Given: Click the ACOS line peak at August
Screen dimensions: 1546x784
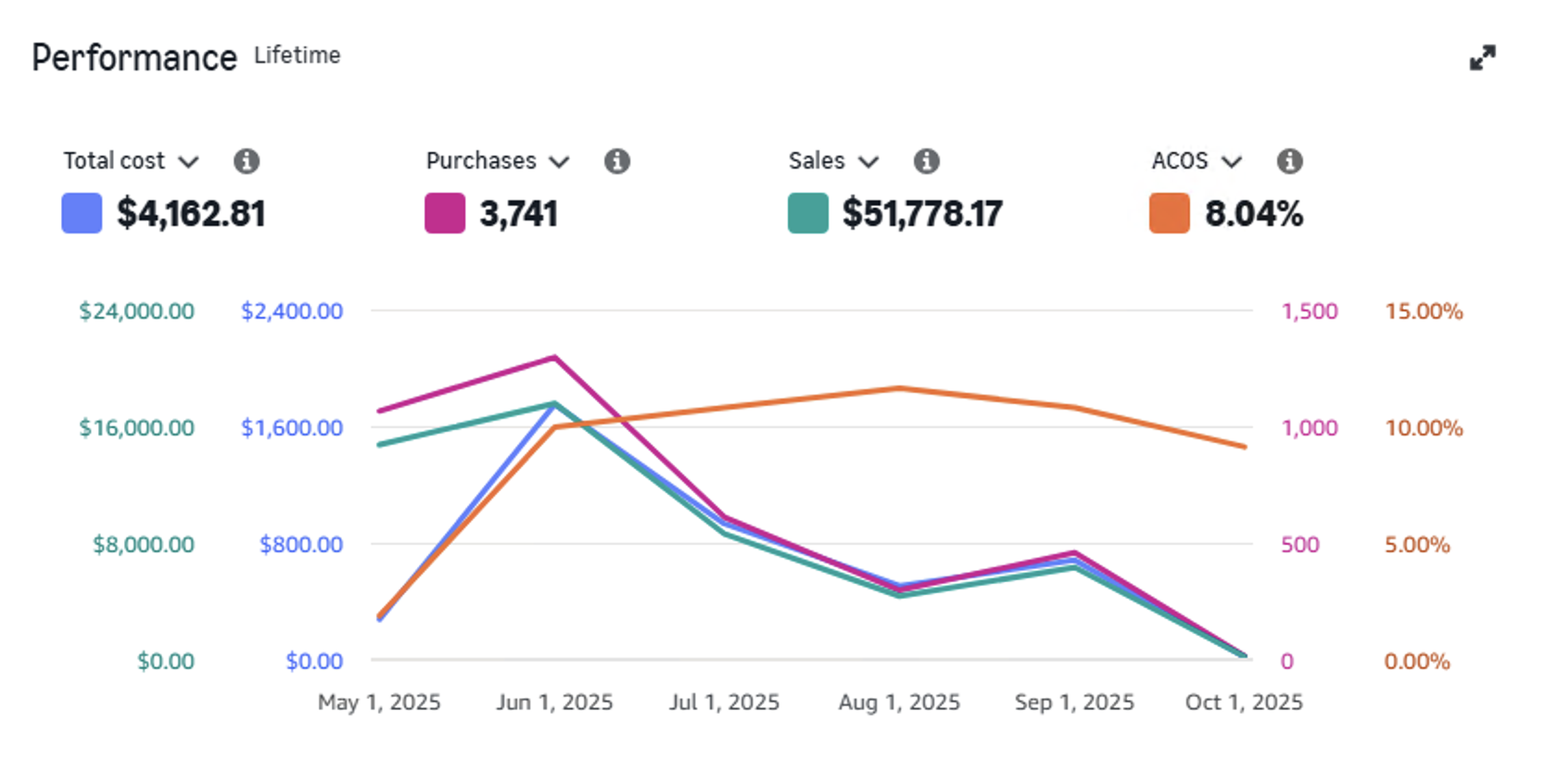Looking at the screenshot, I should (x=899, y=388).
